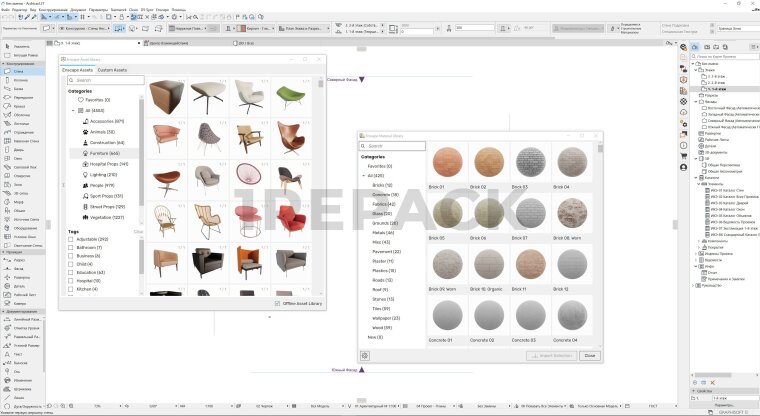Collapse the All category in Asset Library
Image resolution: width=760 pixels, height=416 pixels.
(73, 110)
